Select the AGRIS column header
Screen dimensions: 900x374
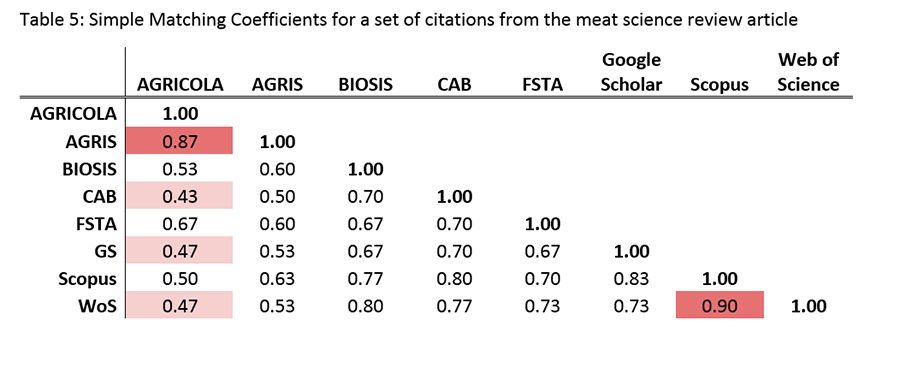pos(277,85)
